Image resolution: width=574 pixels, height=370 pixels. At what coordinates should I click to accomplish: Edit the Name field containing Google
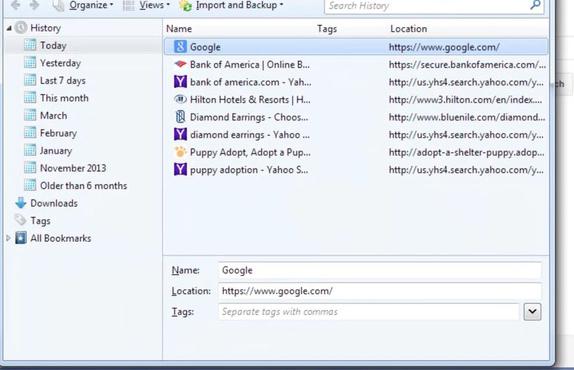pyautogui.click(x=380, y=270)
